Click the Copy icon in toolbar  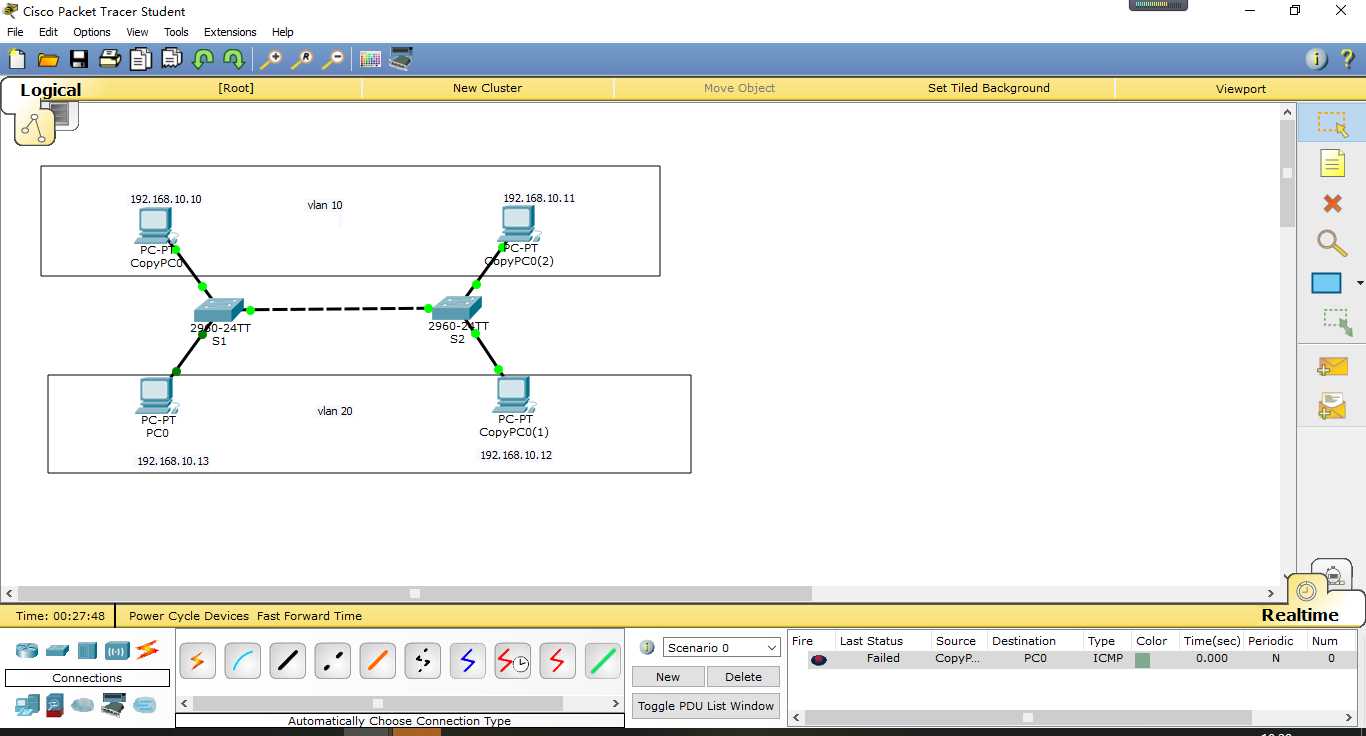click(141, 59)
